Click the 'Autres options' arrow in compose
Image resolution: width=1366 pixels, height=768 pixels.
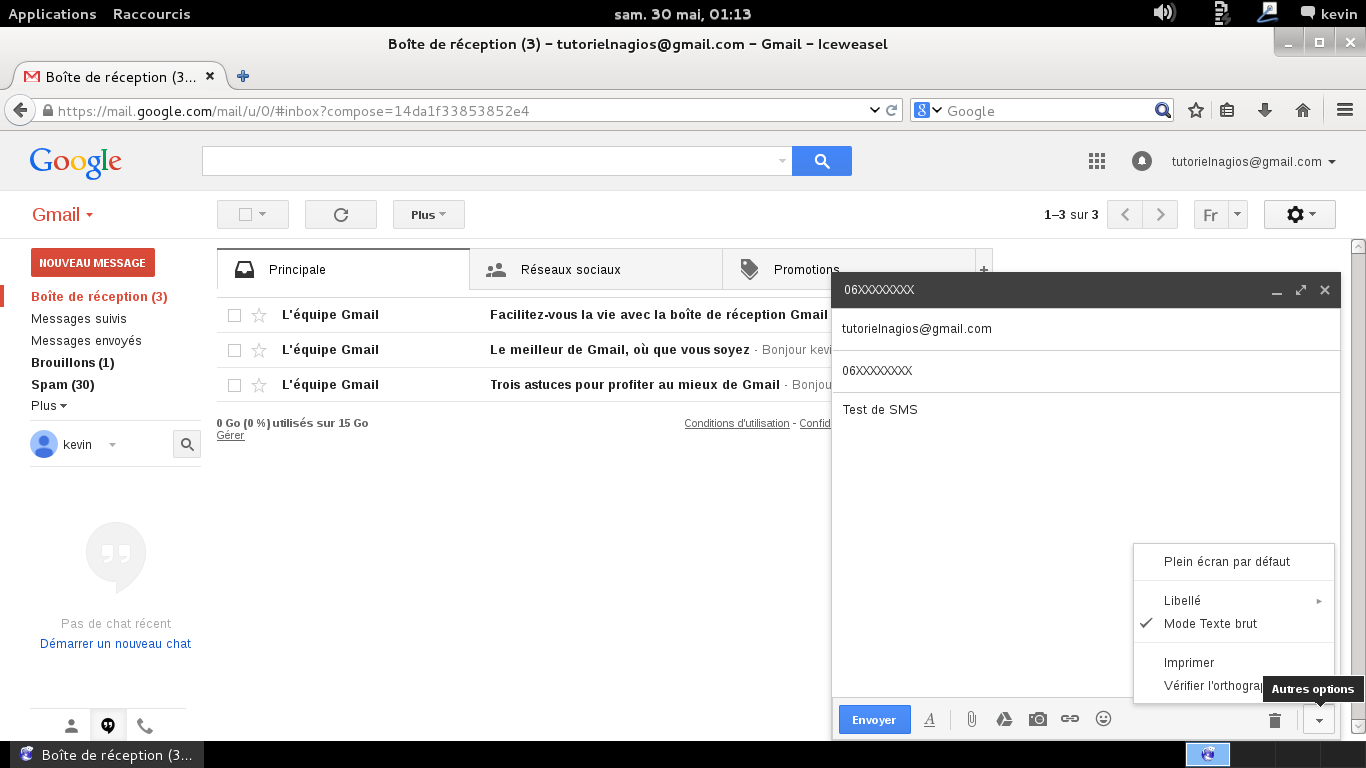click(x=1319, y=720)
